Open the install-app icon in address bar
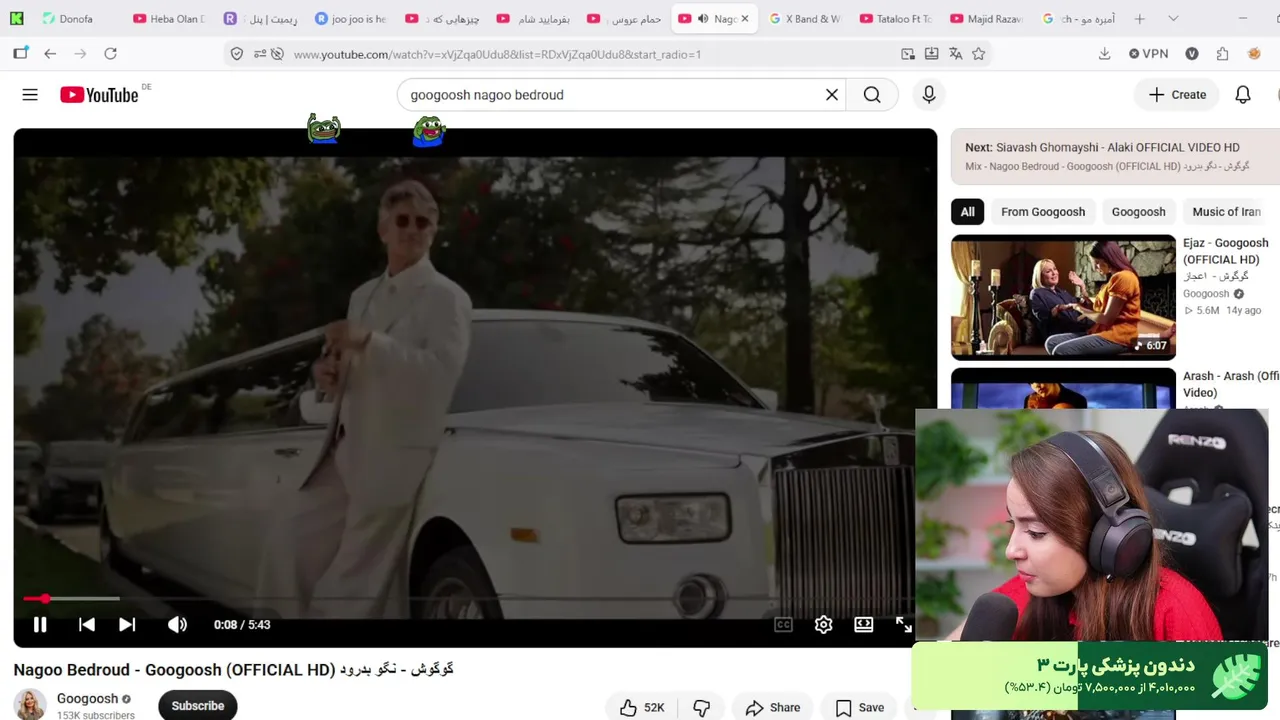The width and height of the screenshot is (1280, 720). [x=931, y=54]
